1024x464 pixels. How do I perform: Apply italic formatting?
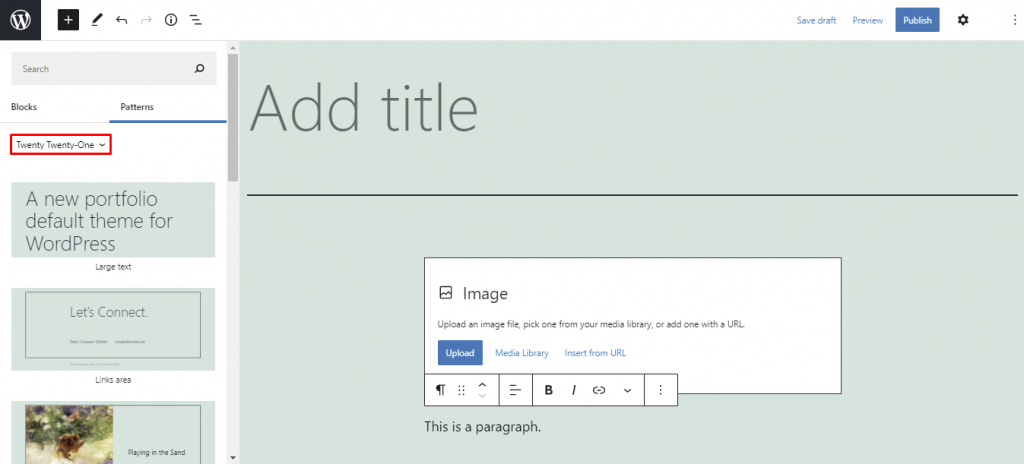pyautogui.click(x=573, y=390)
